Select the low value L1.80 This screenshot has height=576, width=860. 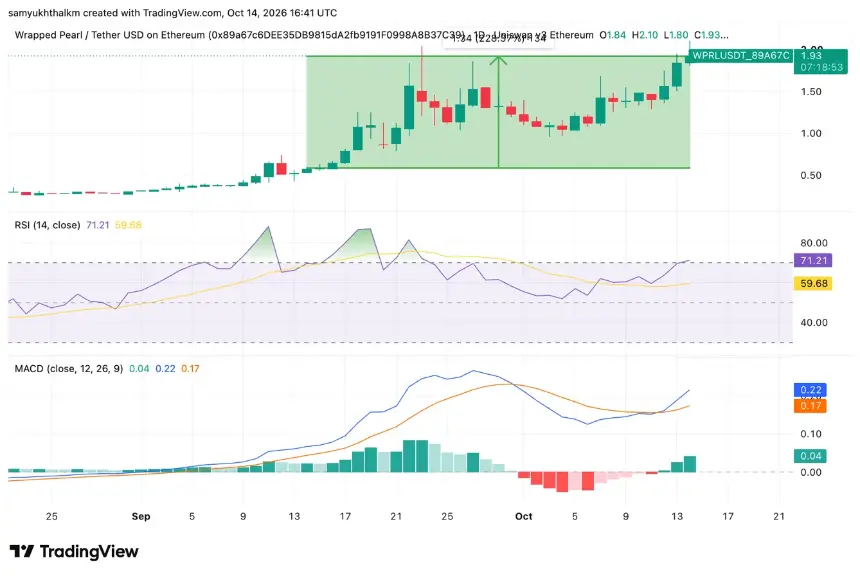tap(676, 35)
